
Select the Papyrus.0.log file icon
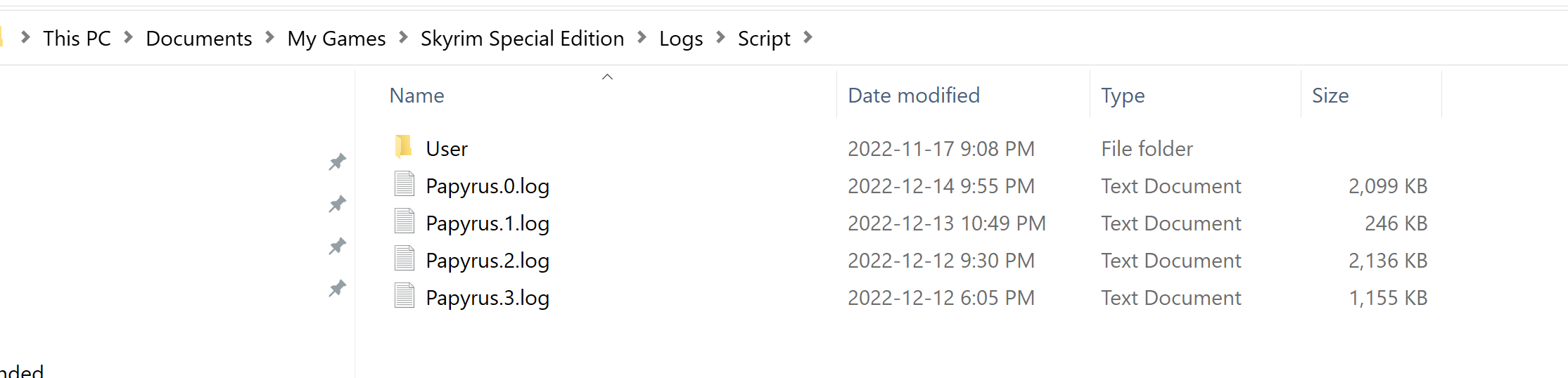pos(404,184)
